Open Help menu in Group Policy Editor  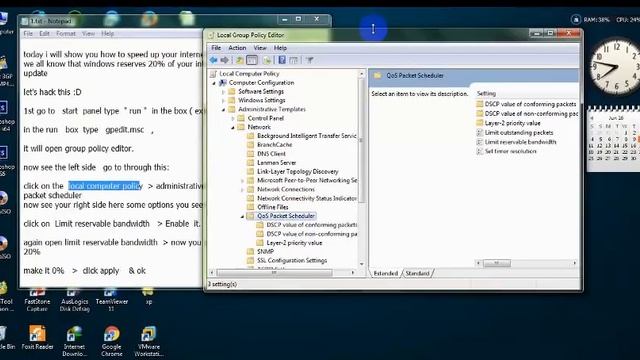coord(280,48)
